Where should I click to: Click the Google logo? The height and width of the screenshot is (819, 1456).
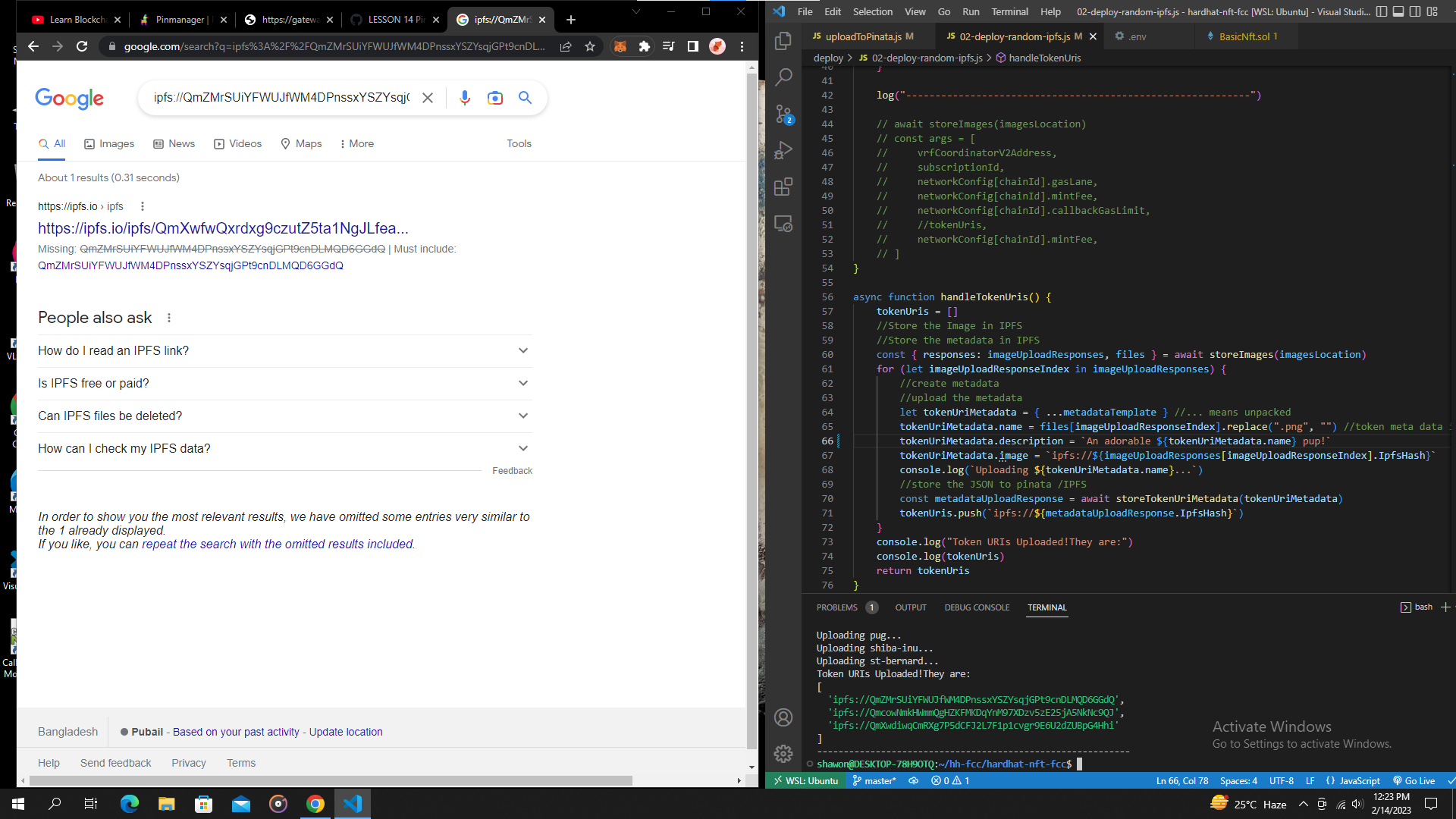(69, 99)
